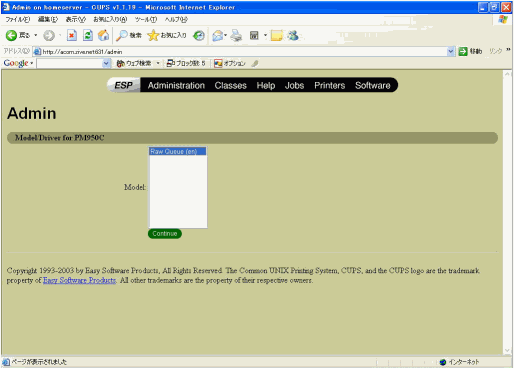Viewport: 514px width, 368px height.
Task: Select Raw Queue (en) in Model list
Action: 177,151
